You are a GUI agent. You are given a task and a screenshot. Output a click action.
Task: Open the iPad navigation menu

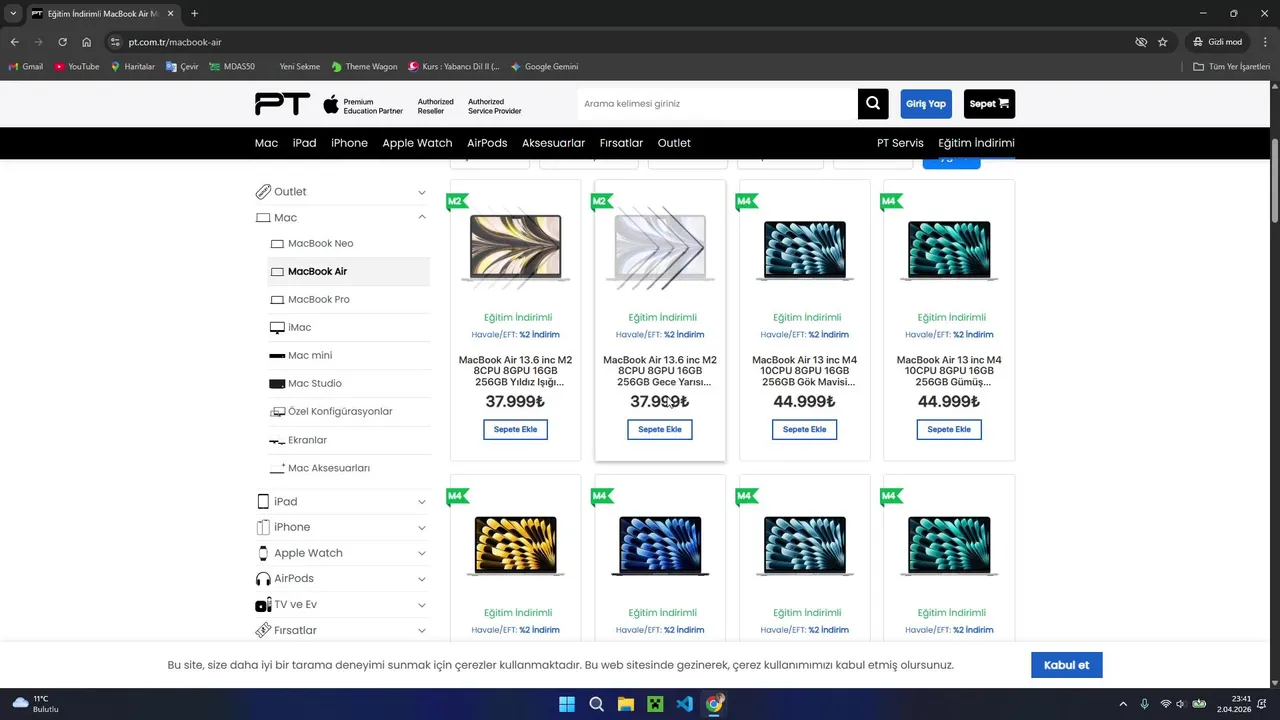304,143
